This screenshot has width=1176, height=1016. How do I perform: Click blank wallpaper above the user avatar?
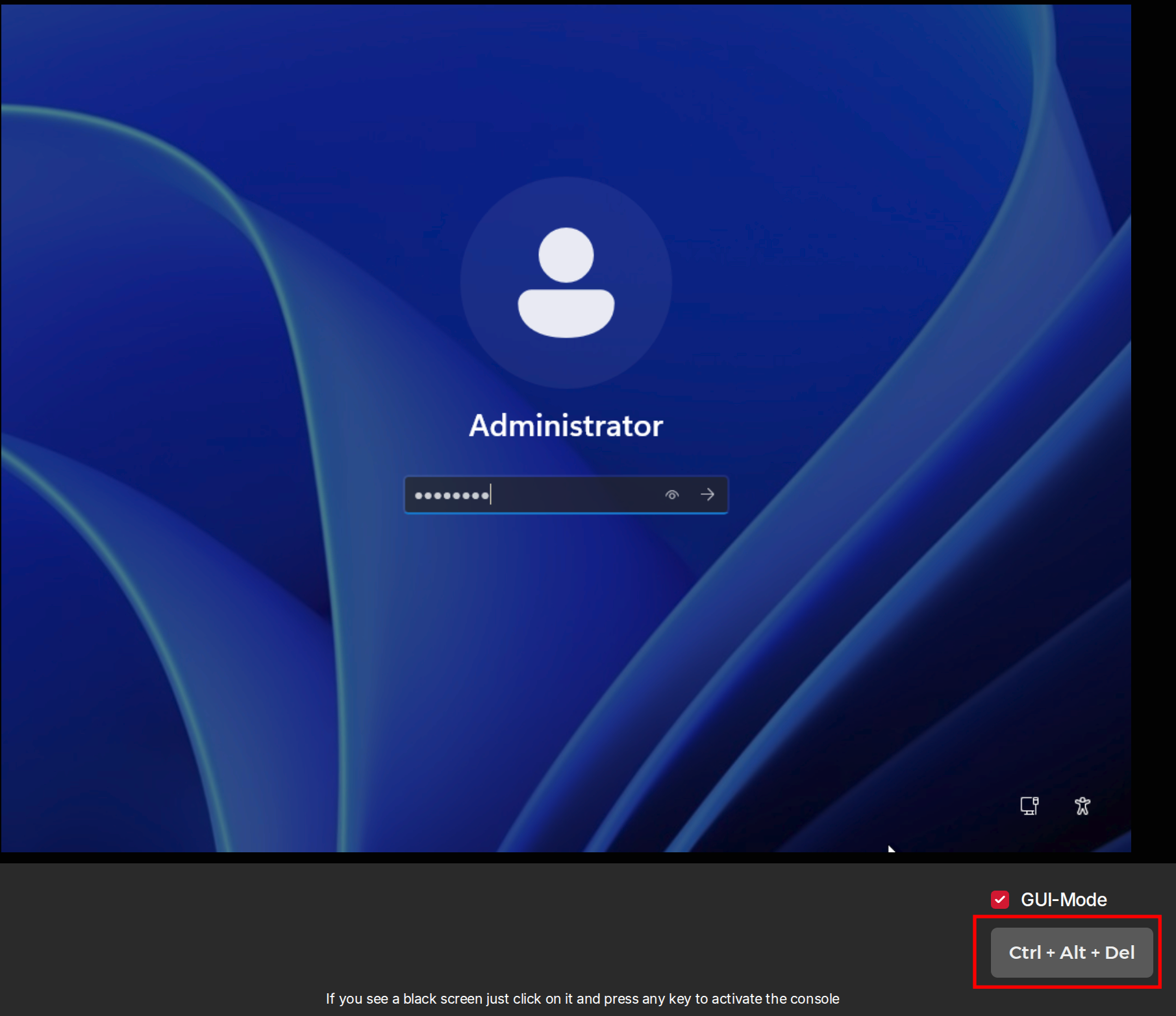click(x=566, y=97)
